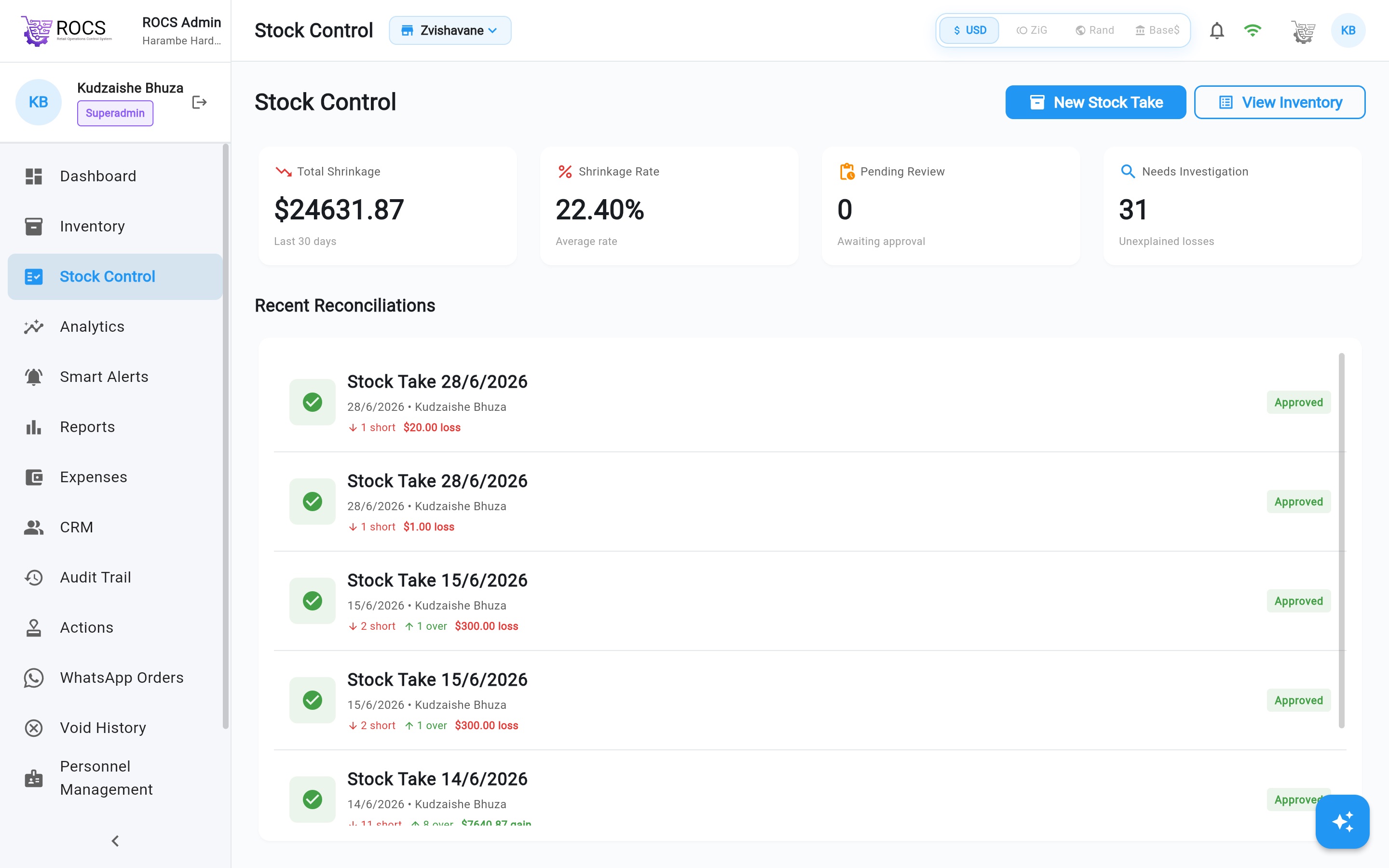Viewport: 1389px width, 868px height.
Task: Click the View Inventory button
Action: coord(1280,102)
